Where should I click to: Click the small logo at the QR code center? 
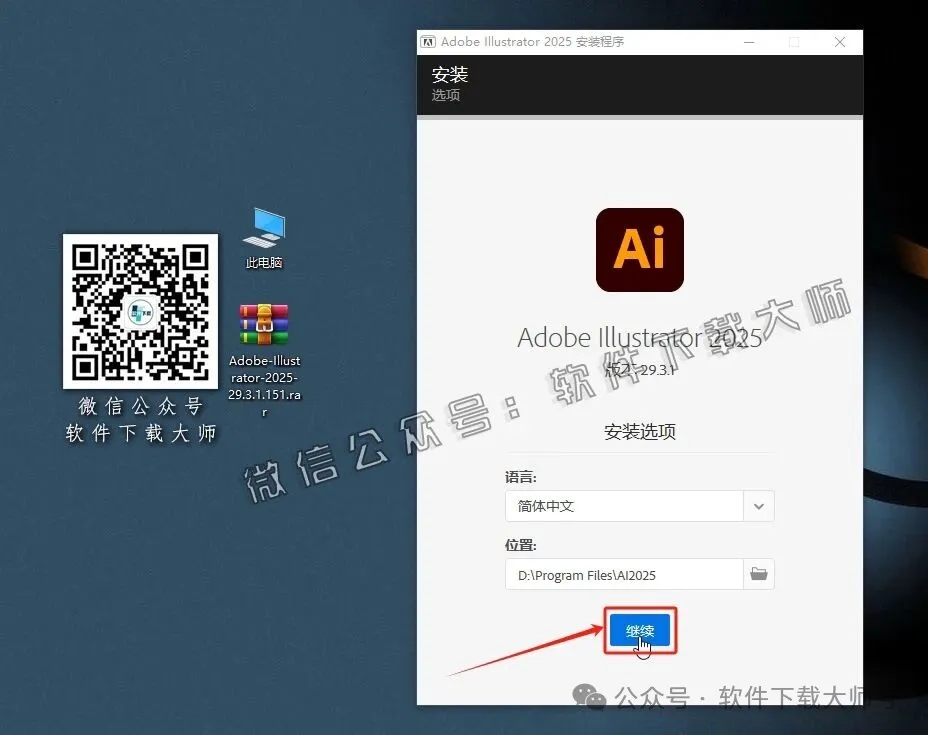coord(140,312)
